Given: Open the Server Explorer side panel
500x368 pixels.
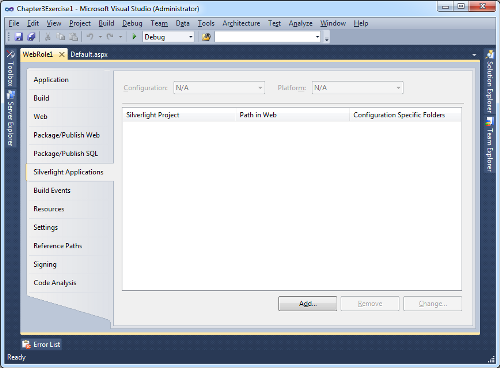Looking at the screenshot, I should point(11,119).
